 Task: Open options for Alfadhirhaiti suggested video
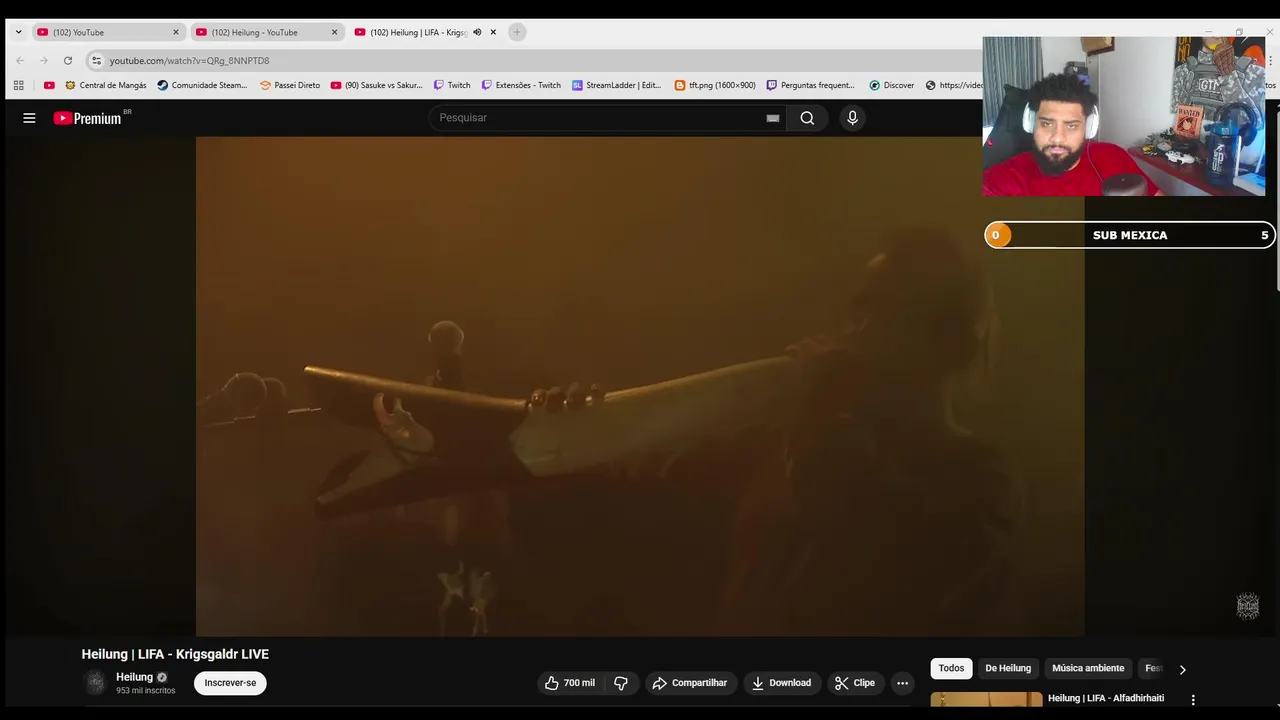[x=1192, y=700]
